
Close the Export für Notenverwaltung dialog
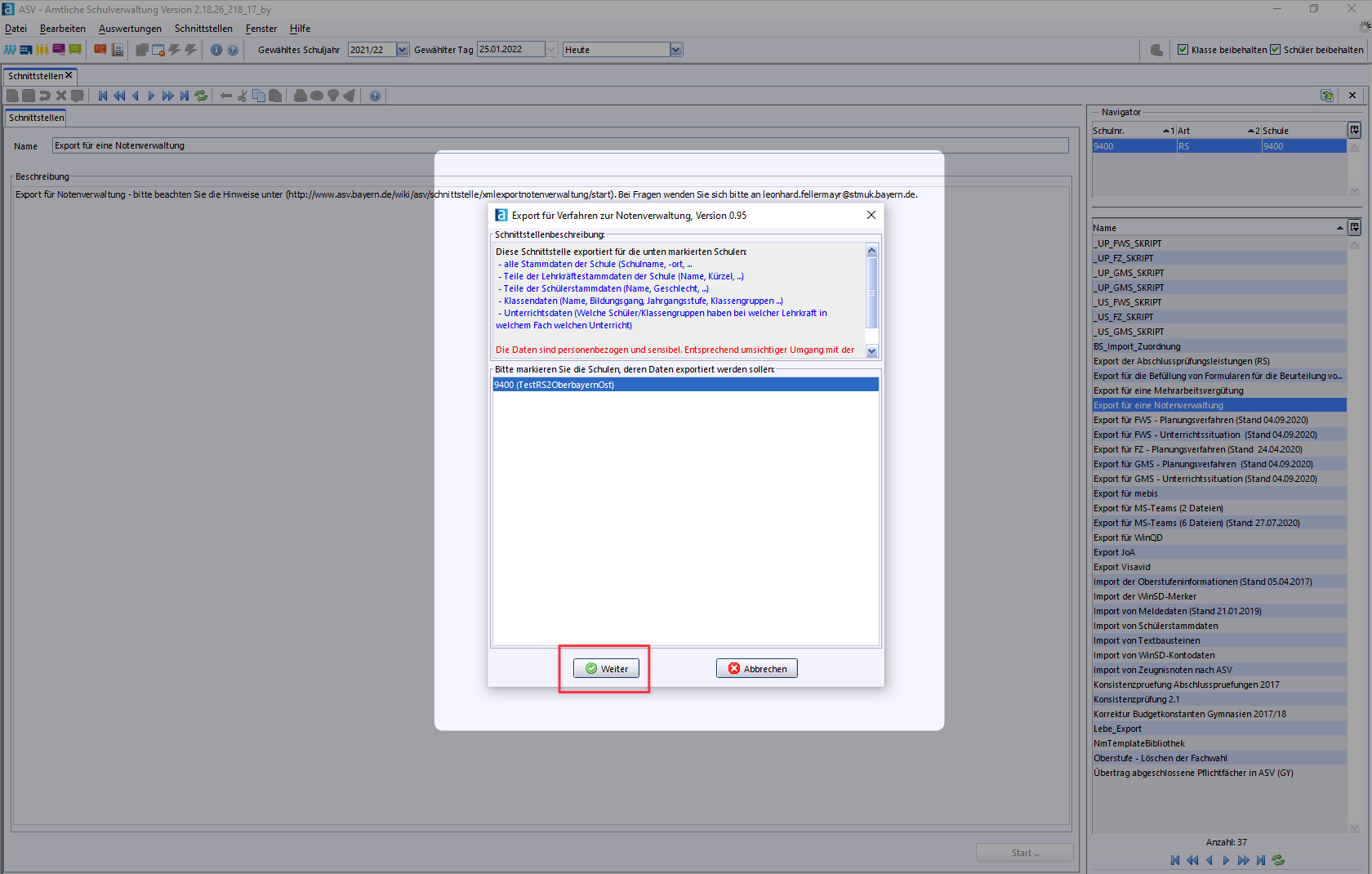(x=871, y=215)
